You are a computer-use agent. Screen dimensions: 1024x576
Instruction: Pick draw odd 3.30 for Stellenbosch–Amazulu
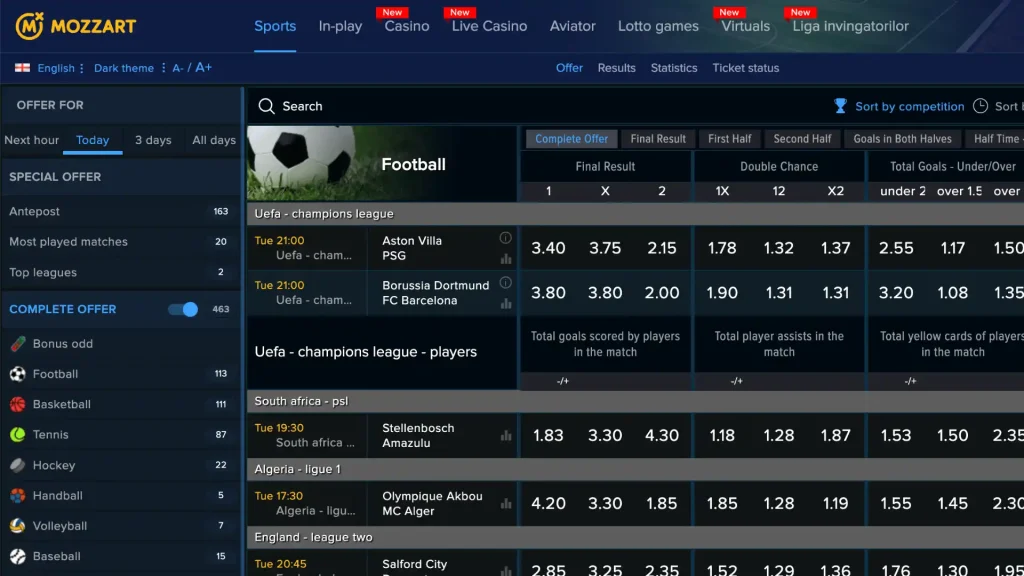click(x=605, y=436)
